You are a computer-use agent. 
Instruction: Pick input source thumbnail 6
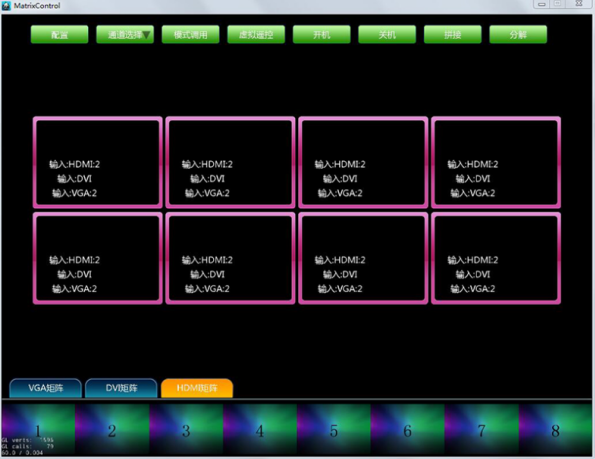click(407, 430)
